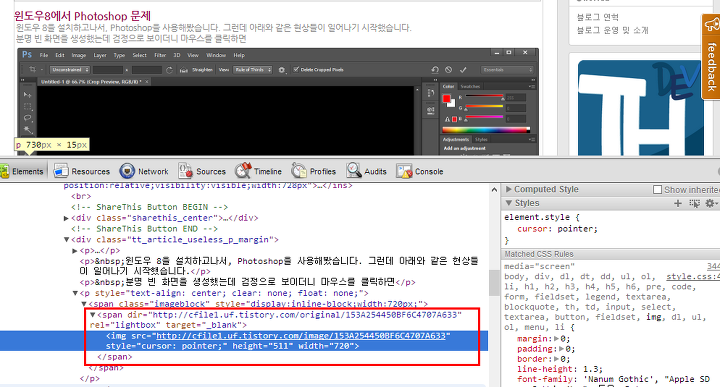Click the Layer menu in Photoshop screenshot
The width and height of the screenshot is (720, 387).
tap(100, 55)
